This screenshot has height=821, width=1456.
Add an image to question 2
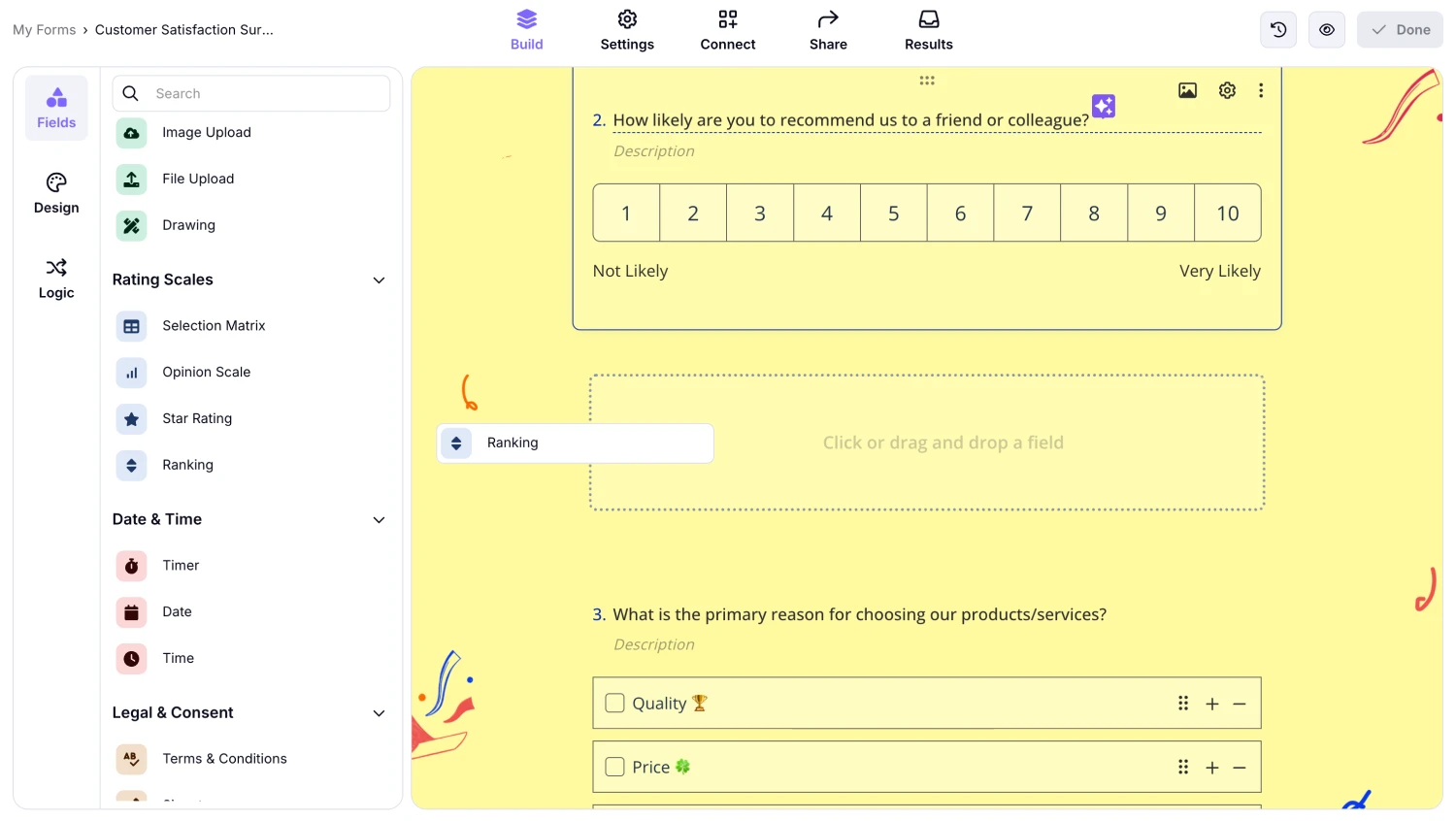[1187, 89]
